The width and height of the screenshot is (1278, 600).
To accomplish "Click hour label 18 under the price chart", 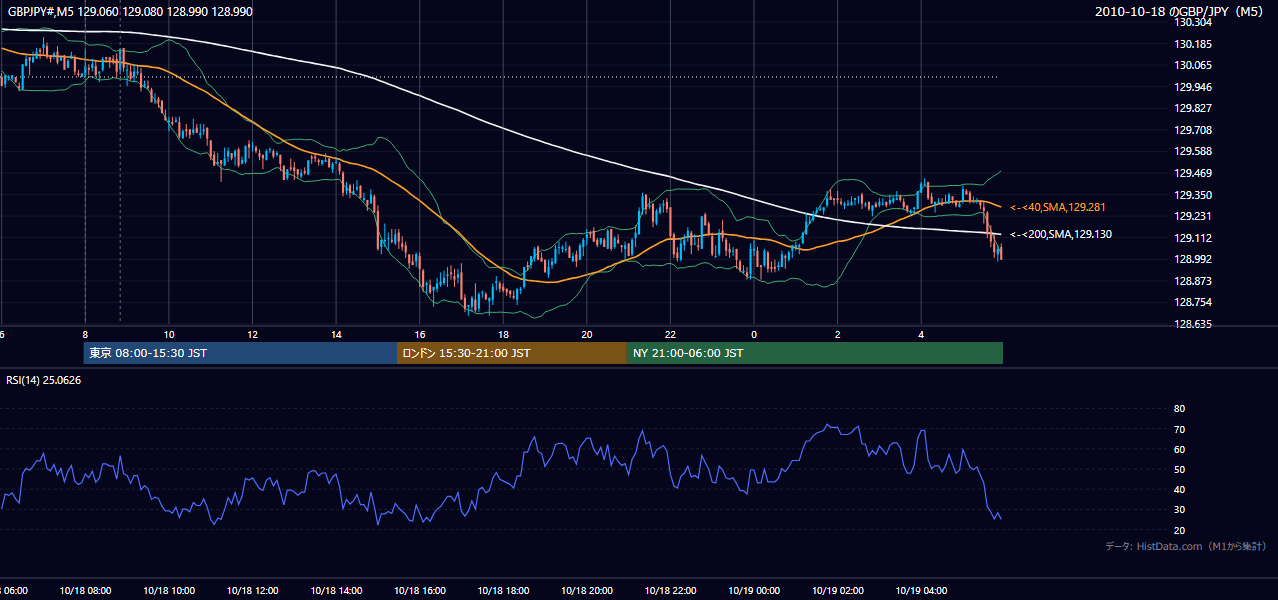I will click(504, 334).
